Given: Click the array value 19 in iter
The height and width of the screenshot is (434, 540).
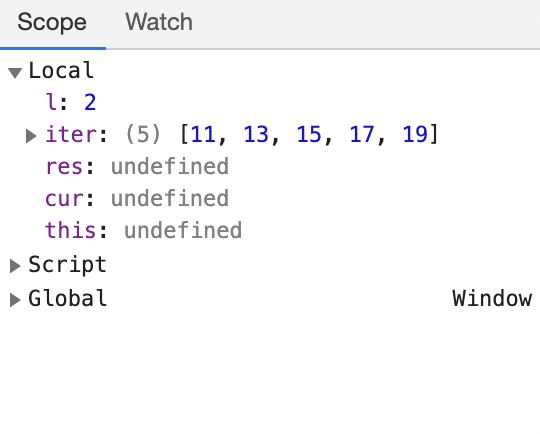Looking at the screenshot, I should 415,134.
